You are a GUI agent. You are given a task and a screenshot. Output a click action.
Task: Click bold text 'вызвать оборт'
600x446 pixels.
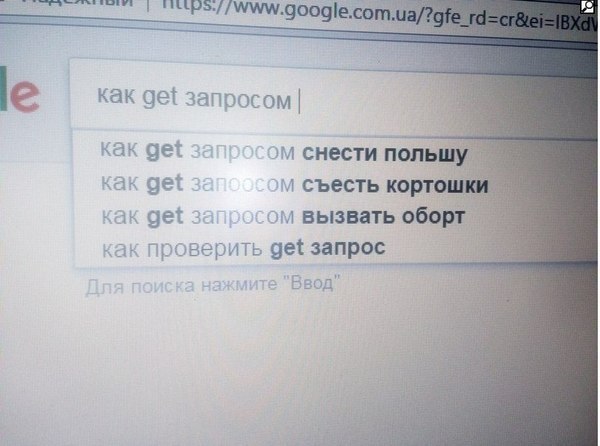click(383, 217)
